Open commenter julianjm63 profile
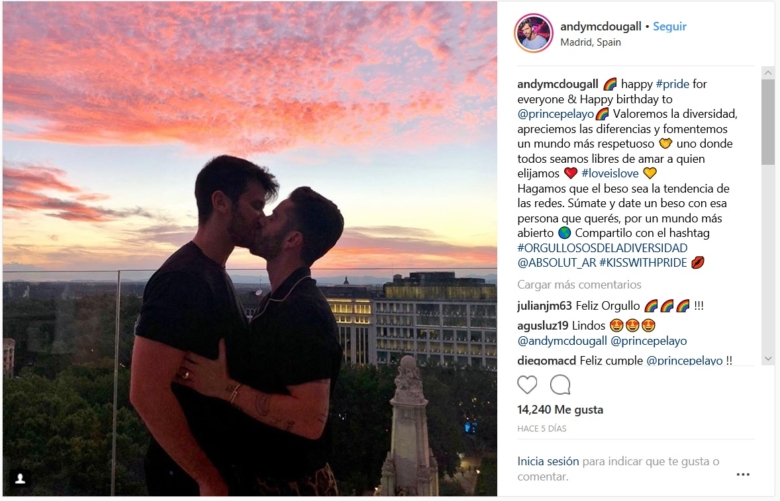 coord(545,305)
